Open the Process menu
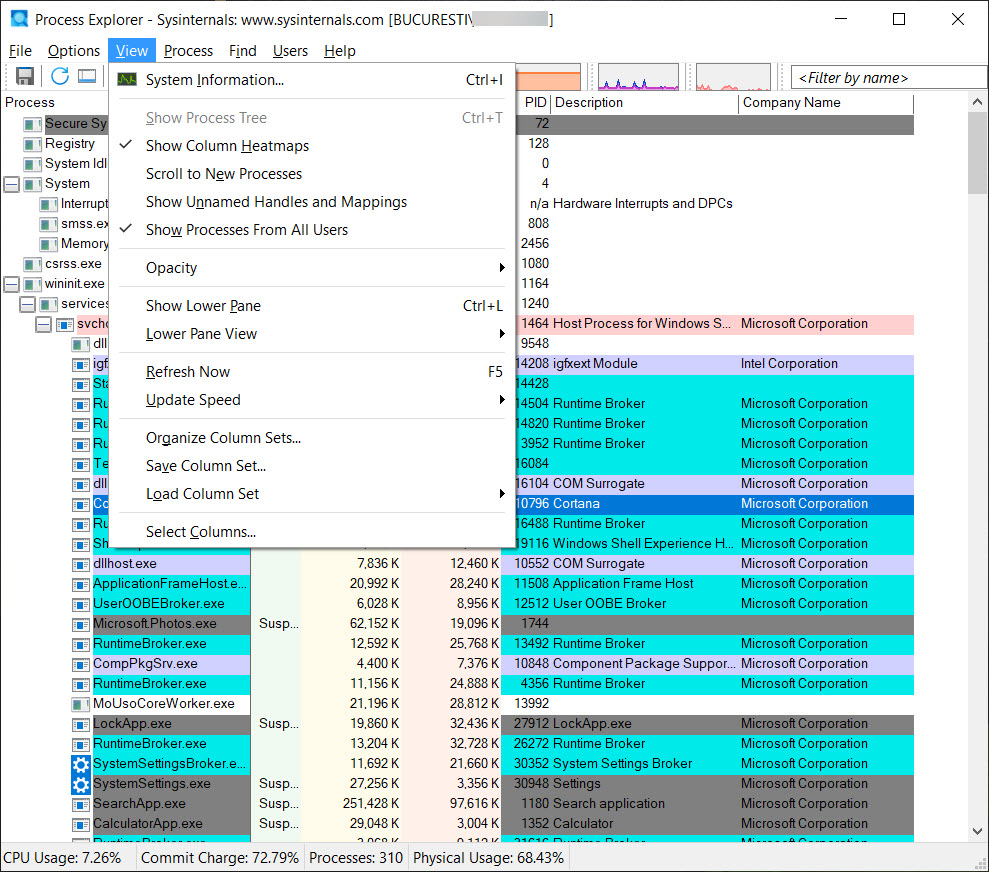 click(x=188, y=50)
